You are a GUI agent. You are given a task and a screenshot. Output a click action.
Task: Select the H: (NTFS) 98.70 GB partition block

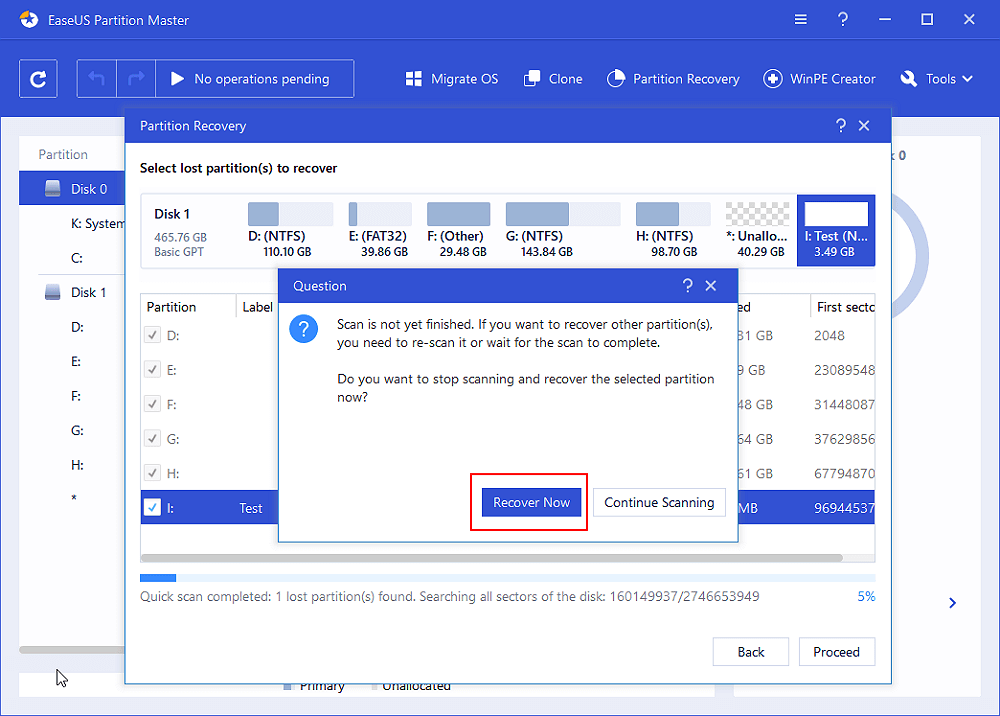[673, 230]
